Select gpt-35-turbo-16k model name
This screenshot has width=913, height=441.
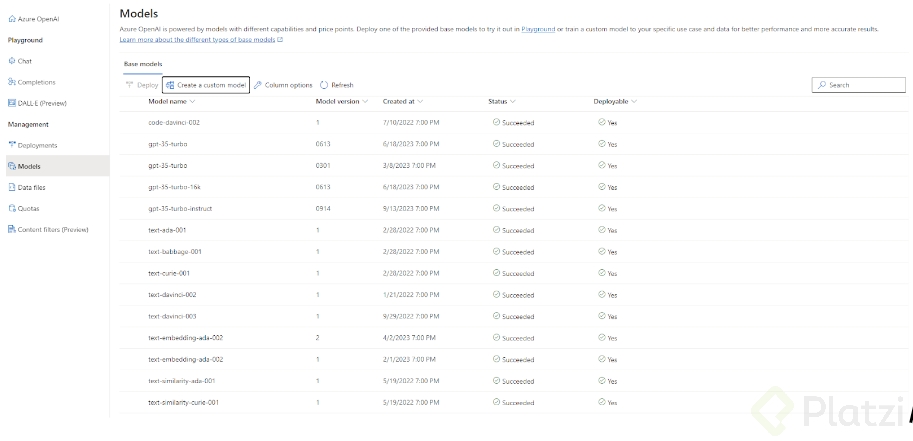[175, 187]
